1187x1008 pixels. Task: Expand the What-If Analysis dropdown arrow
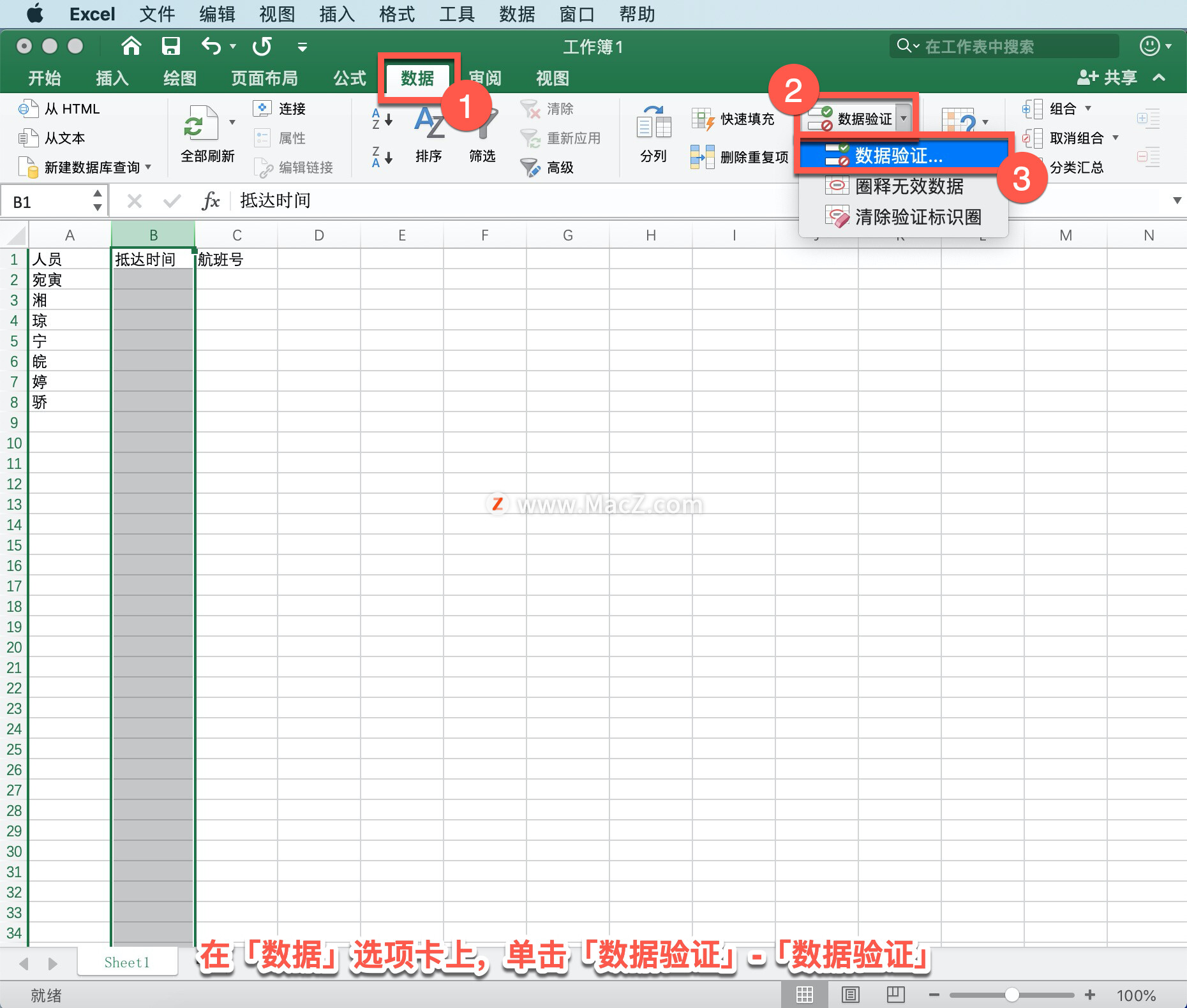click(985, 122)
